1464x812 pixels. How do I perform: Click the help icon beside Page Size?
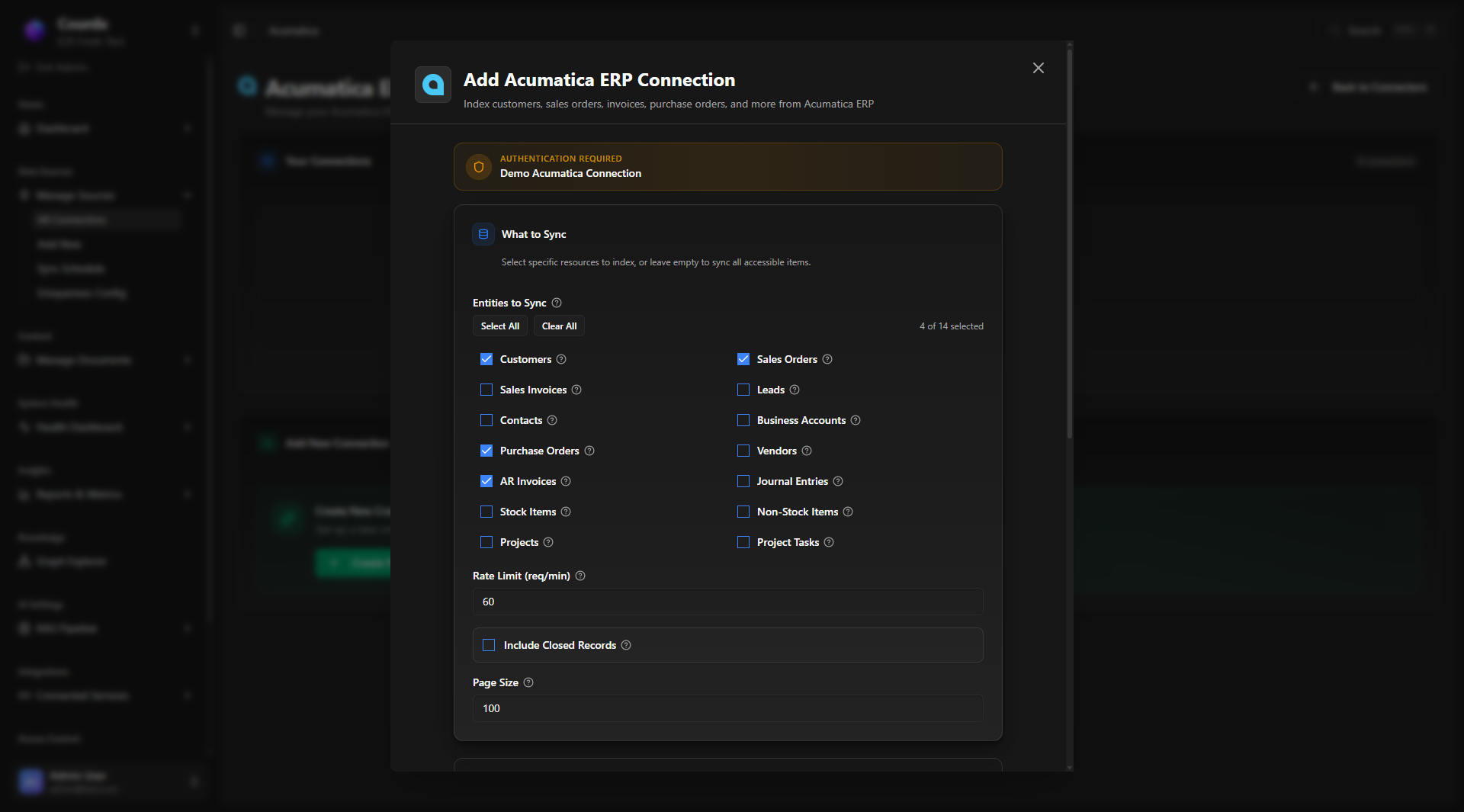pyautogui.click(x=528, y=682)
